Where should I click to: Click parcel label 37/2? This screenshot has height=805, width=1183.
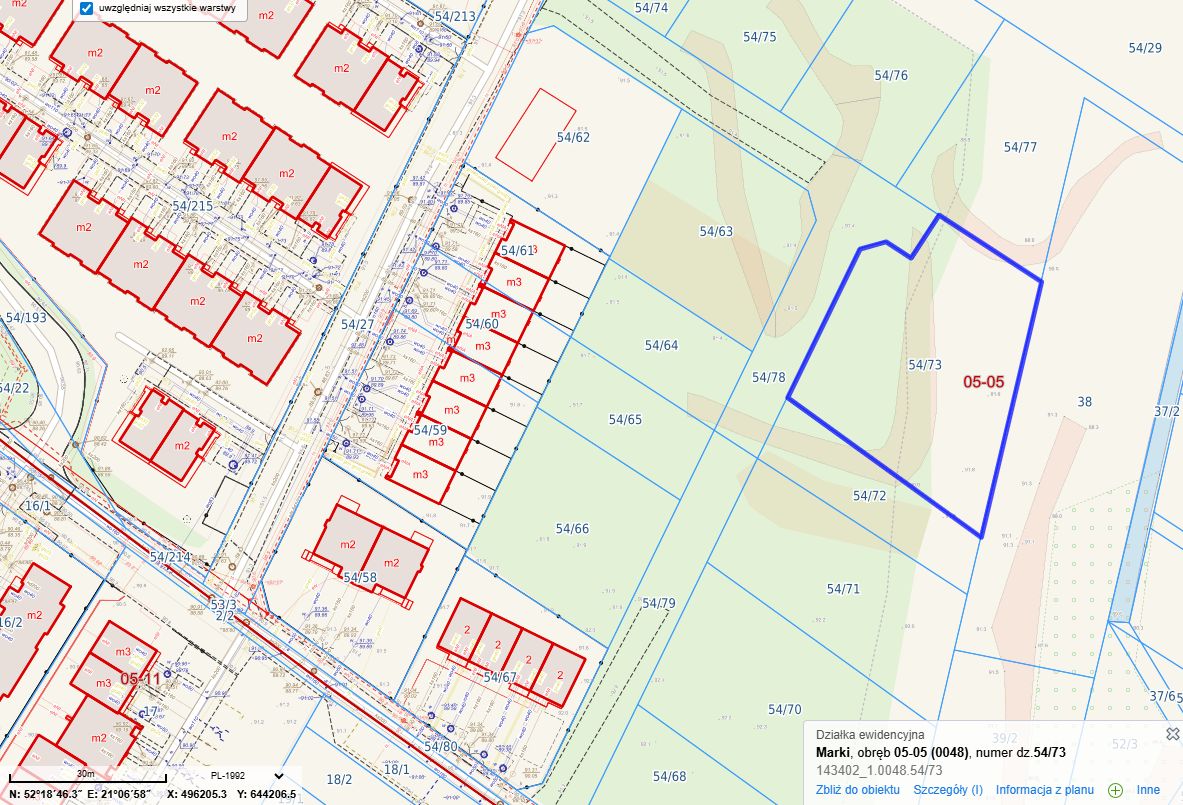pyautogui.click(x=1167, y=411)
